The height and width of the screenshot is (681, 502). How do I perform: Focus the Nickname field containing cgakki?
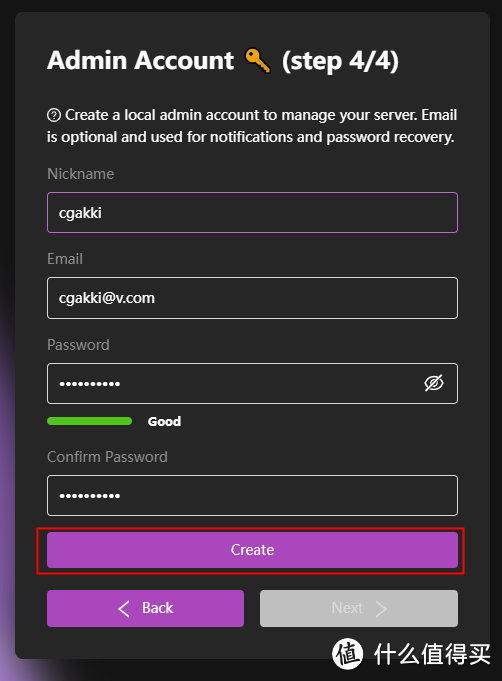[252, 213]
